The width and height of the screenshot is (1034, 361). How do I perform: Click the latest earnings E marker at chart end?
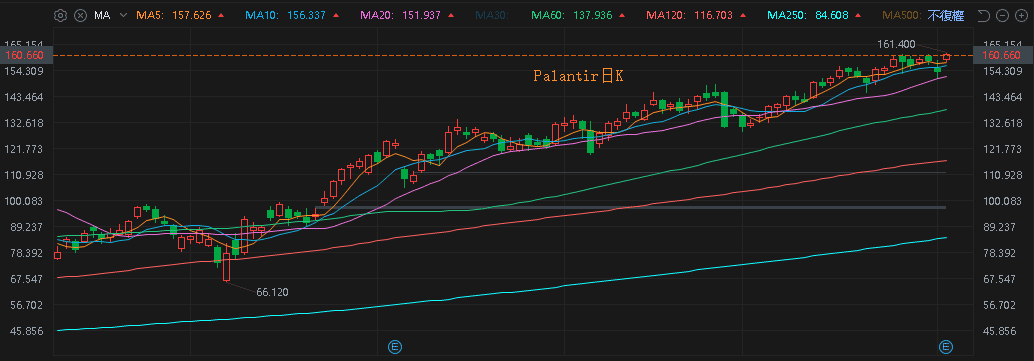point(946,346)
